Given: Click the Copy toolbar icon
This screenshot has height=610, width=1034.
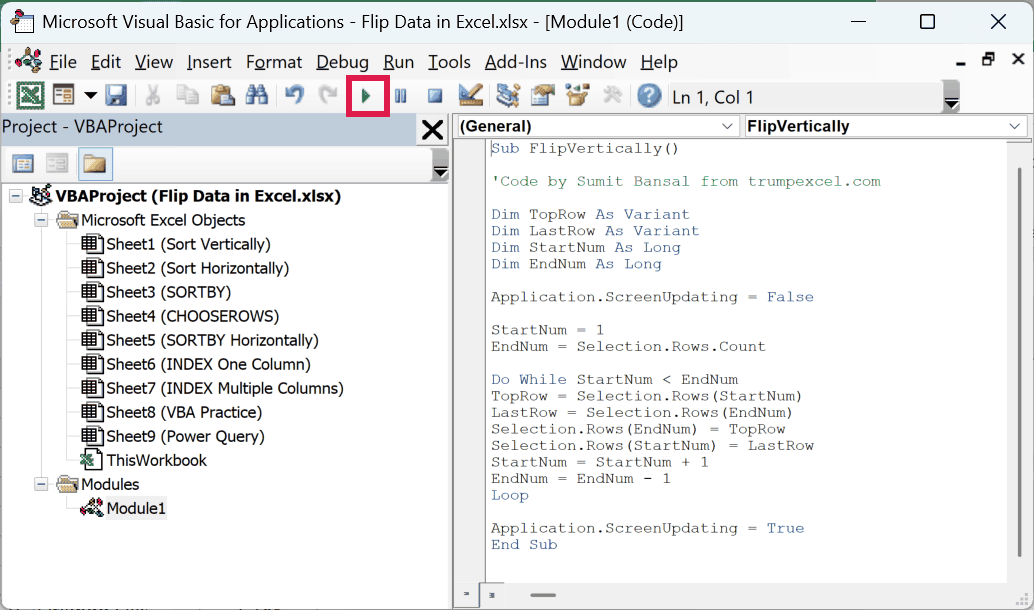Looking at the screenshot, I should 187,96.
